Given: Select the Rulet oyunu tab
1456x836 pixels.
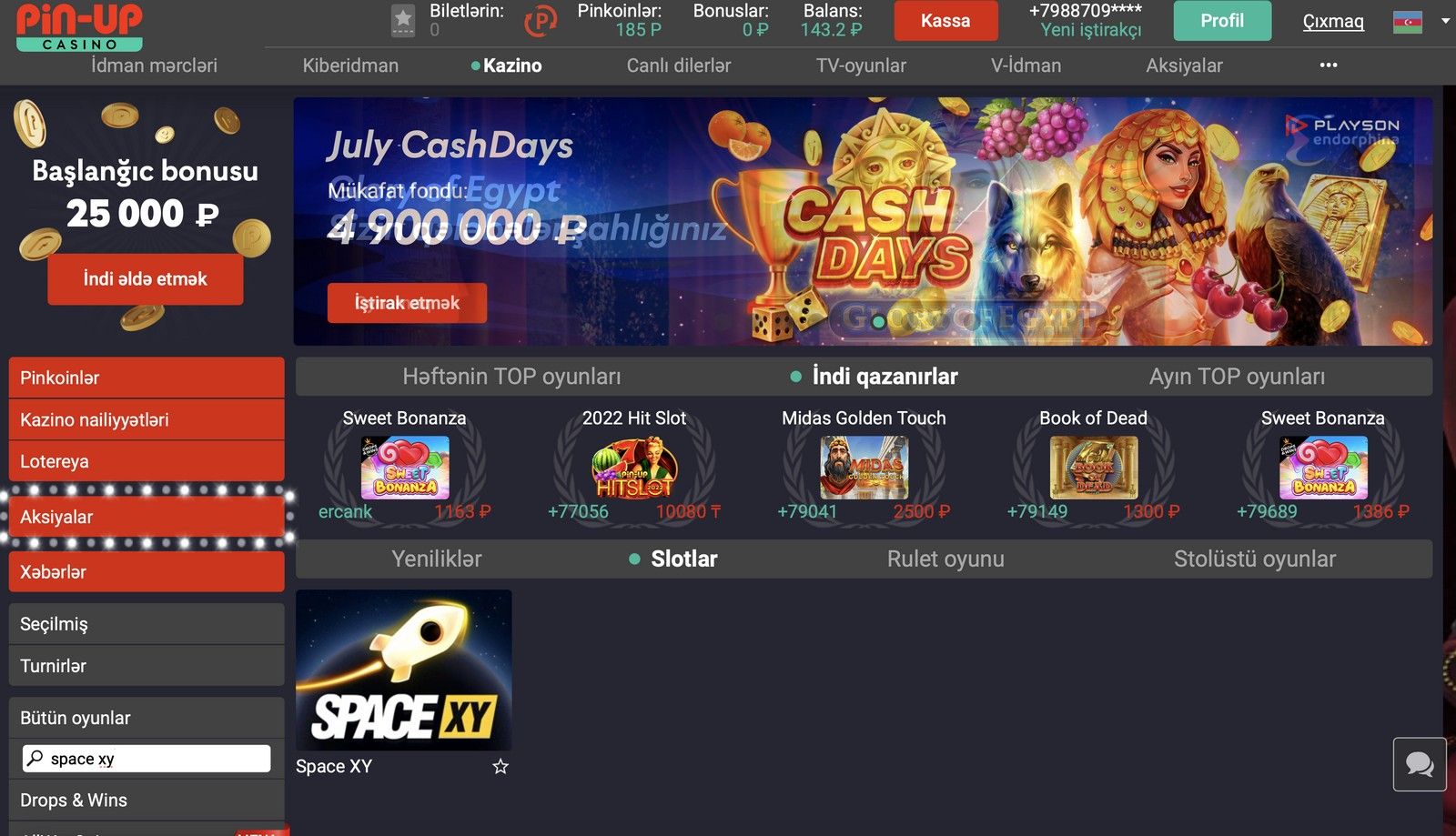Looking at the screenshot, I should 945,559.
